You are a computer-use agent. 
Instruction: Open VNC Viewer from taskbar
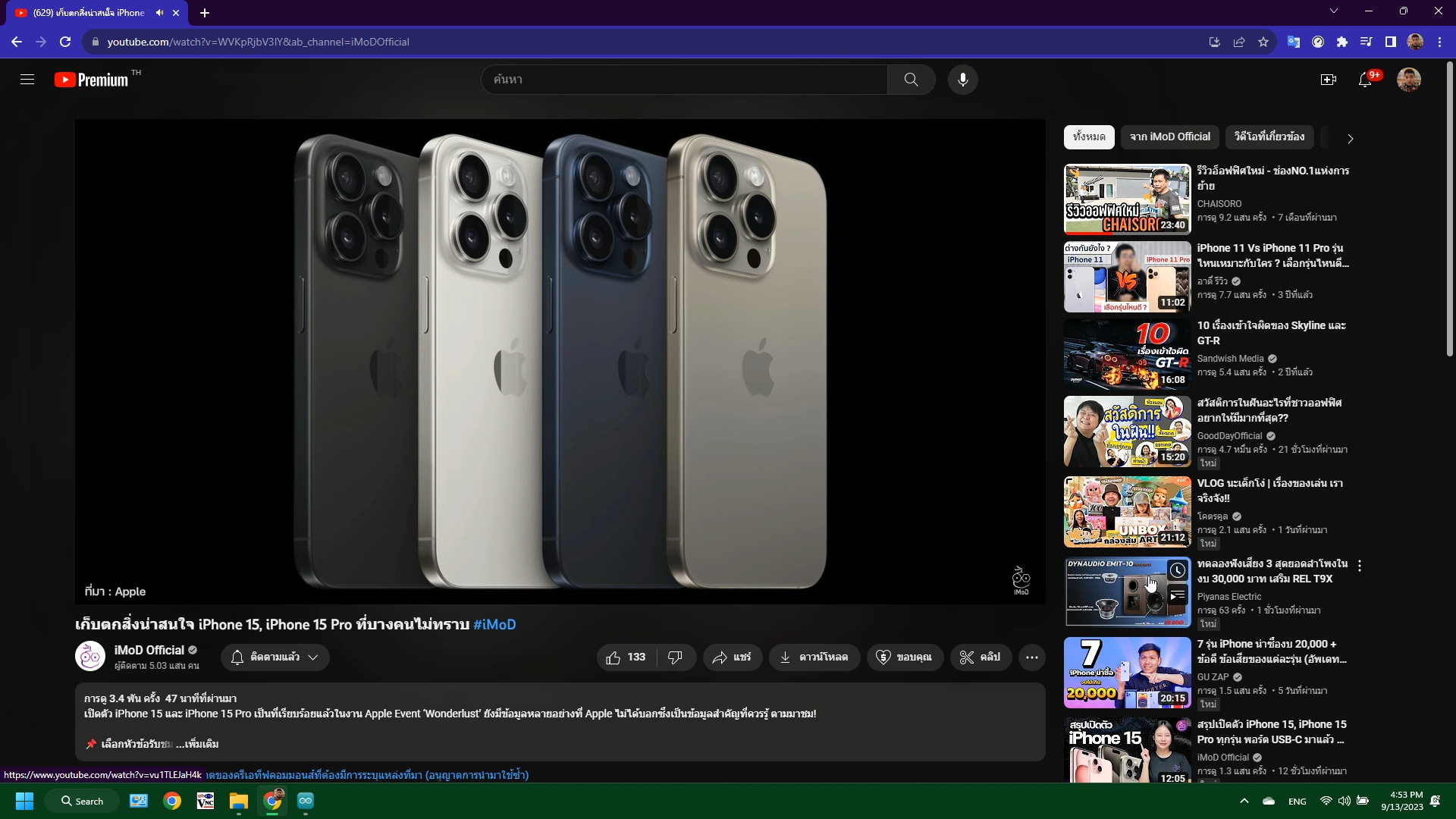206,801
